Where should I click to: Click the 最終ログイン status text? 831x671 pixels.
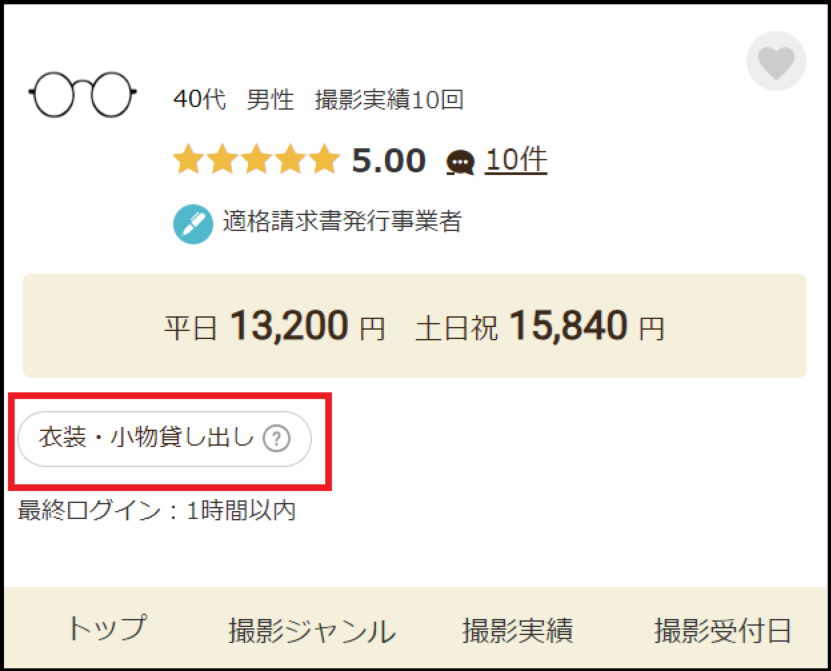tap(157, 511)
